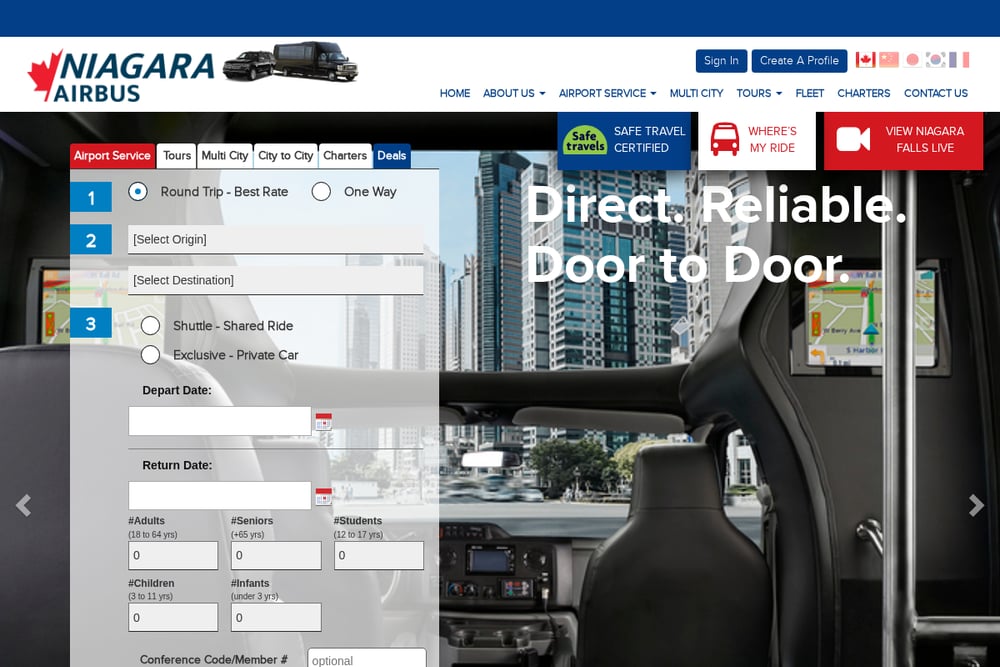Image resolution: width=1000 pixels, height=667 pixels.
Task: Go to the Home page link
Action: tap(455, 93)
